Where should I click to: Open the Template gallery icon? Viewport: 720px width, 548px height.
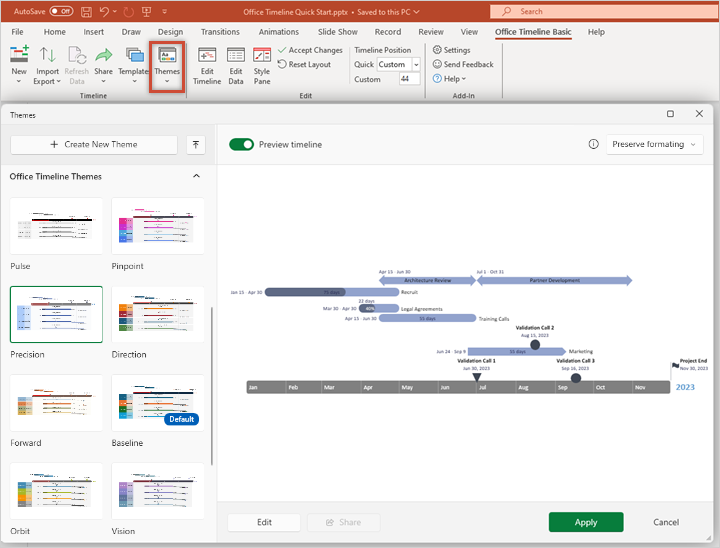point(133,57)
